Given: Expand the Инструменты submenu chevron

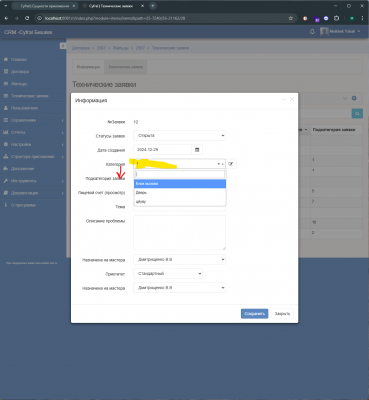Looking at the screenshot, I should click(63, 181).
